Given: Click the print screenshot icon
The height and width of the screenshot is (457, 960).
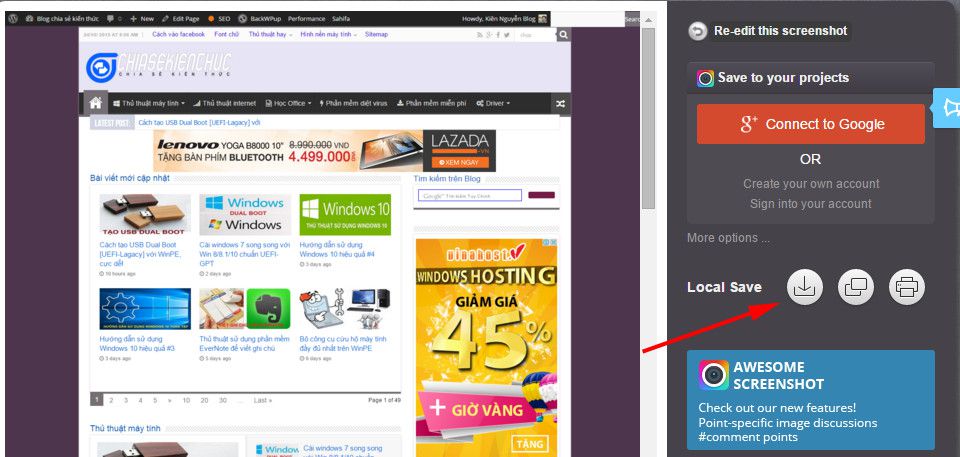Looking at the screenshot, I should pyautogui.click(x=907, y=287).
